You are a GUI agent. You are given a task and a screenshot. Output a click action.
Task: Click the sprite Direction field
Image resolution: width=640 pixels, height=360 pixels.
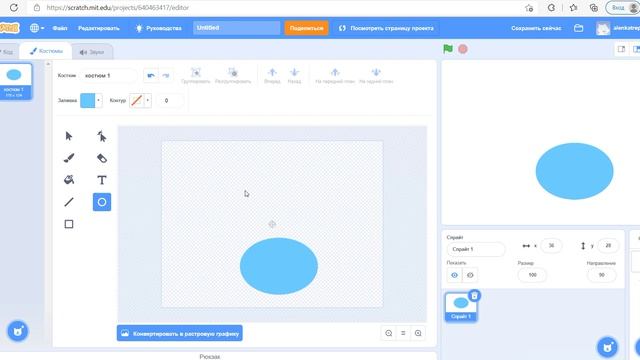click(601, 275)
